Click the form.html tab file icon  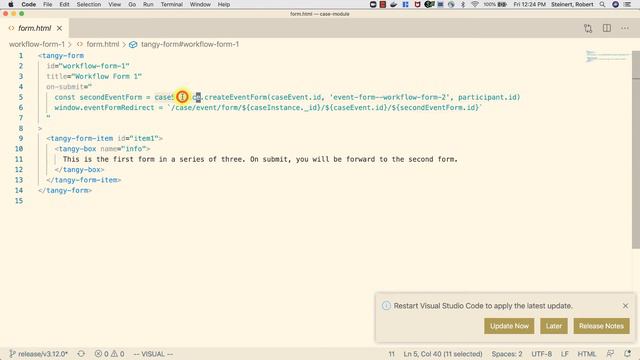11,28
